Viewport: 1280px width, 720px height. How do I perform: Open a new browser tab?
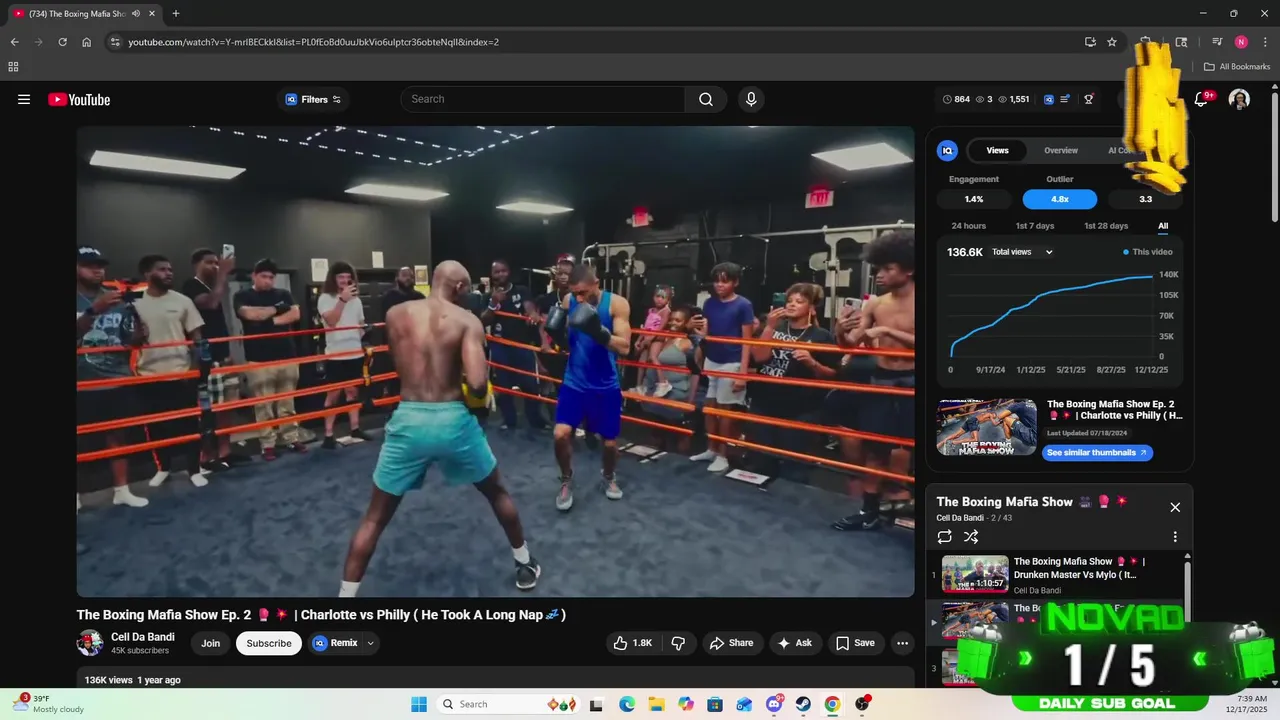click(176, 13)
